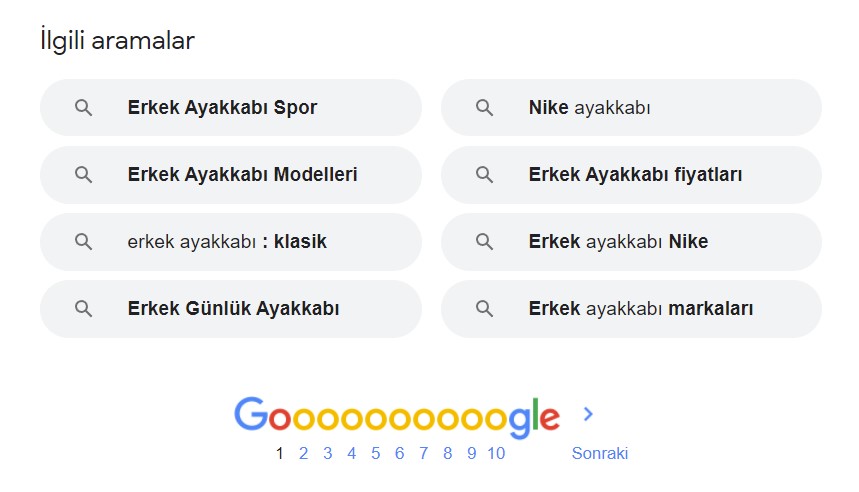Screen dimensions: 859x492
Task: Go to results page 5
Action: (375, 454)
